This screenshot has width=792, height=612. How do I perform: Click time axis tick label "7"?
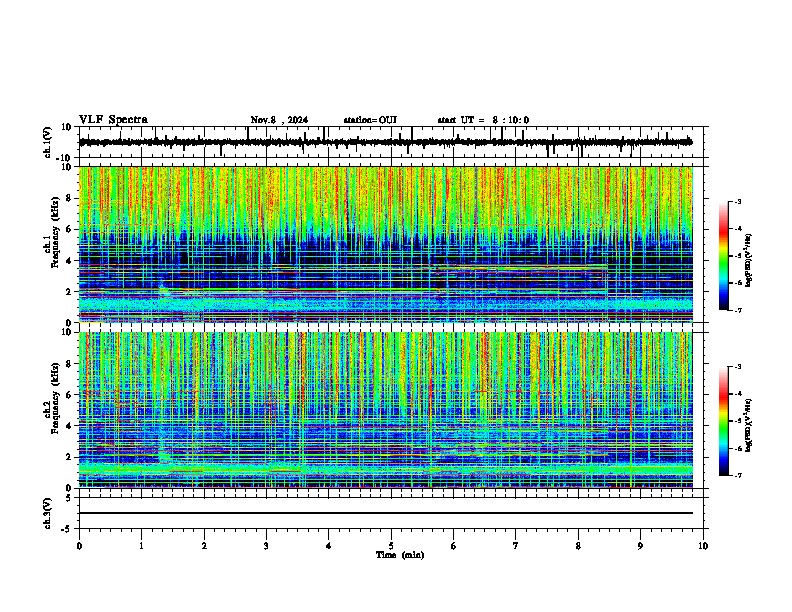click(516, 546)
